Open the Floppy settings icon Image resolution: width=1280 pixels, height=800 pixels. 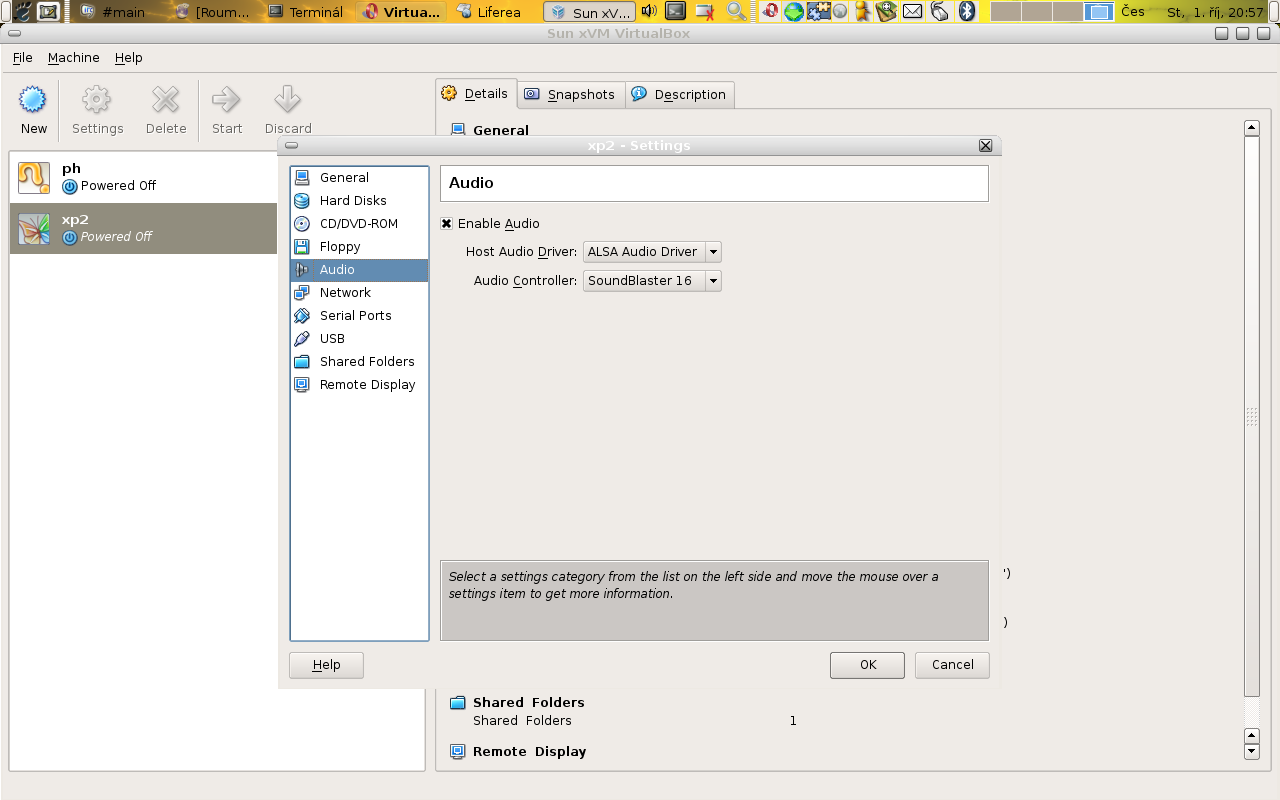click(302, 247)
